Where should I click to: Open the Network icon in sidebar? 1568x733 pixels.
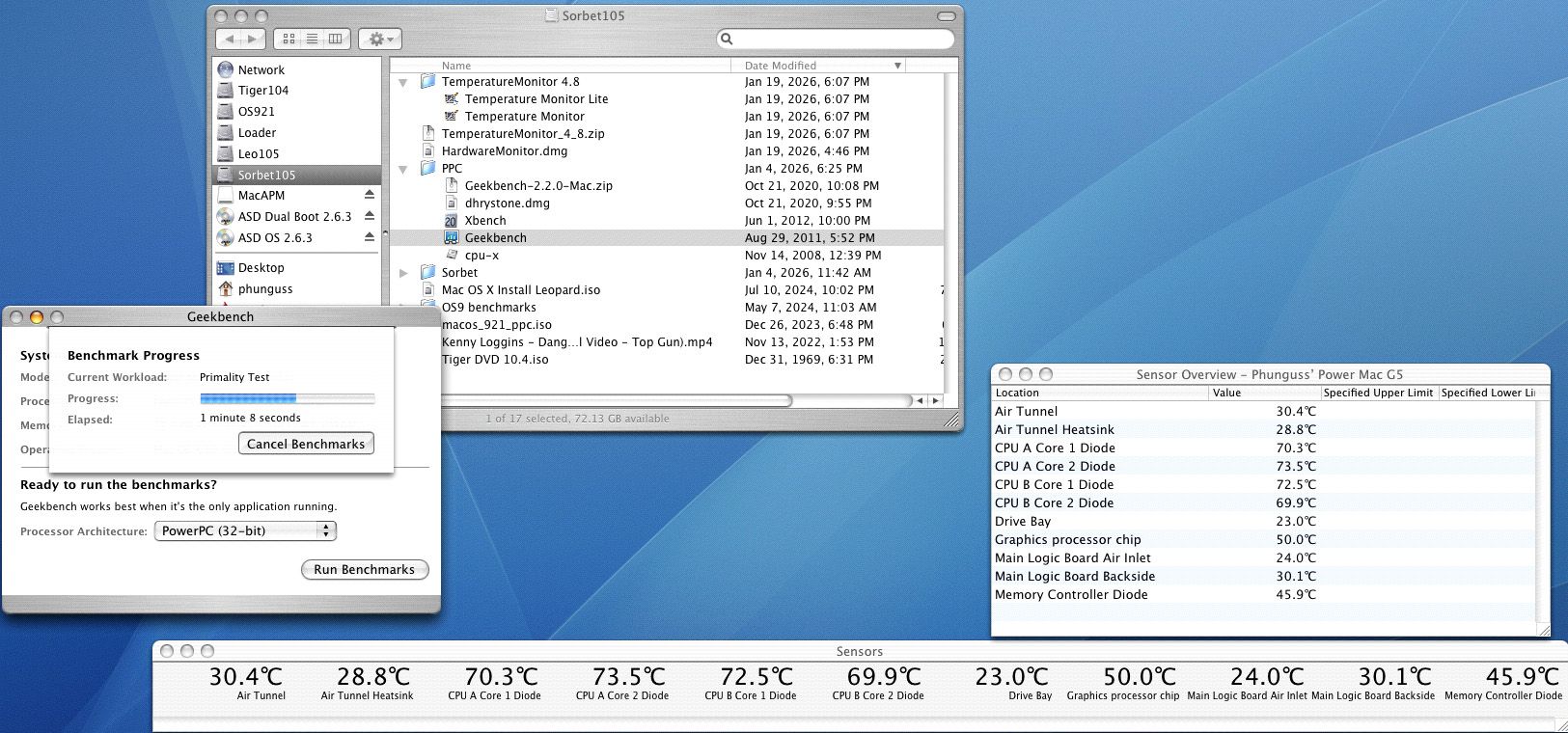pos(226,69)
